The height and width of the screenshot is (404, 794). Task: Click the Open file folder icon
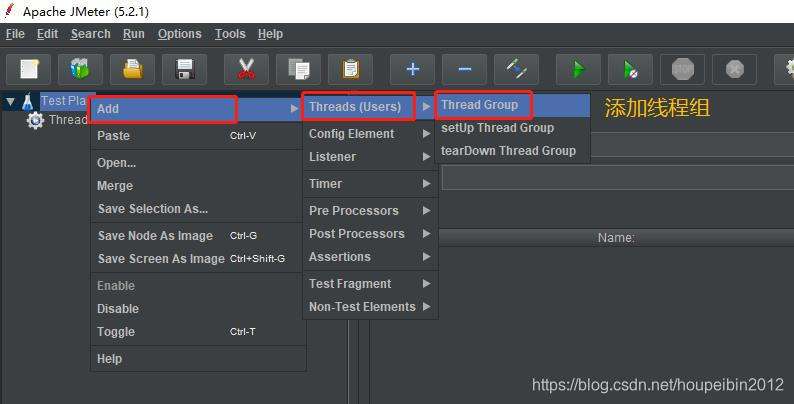coord(132,69)
